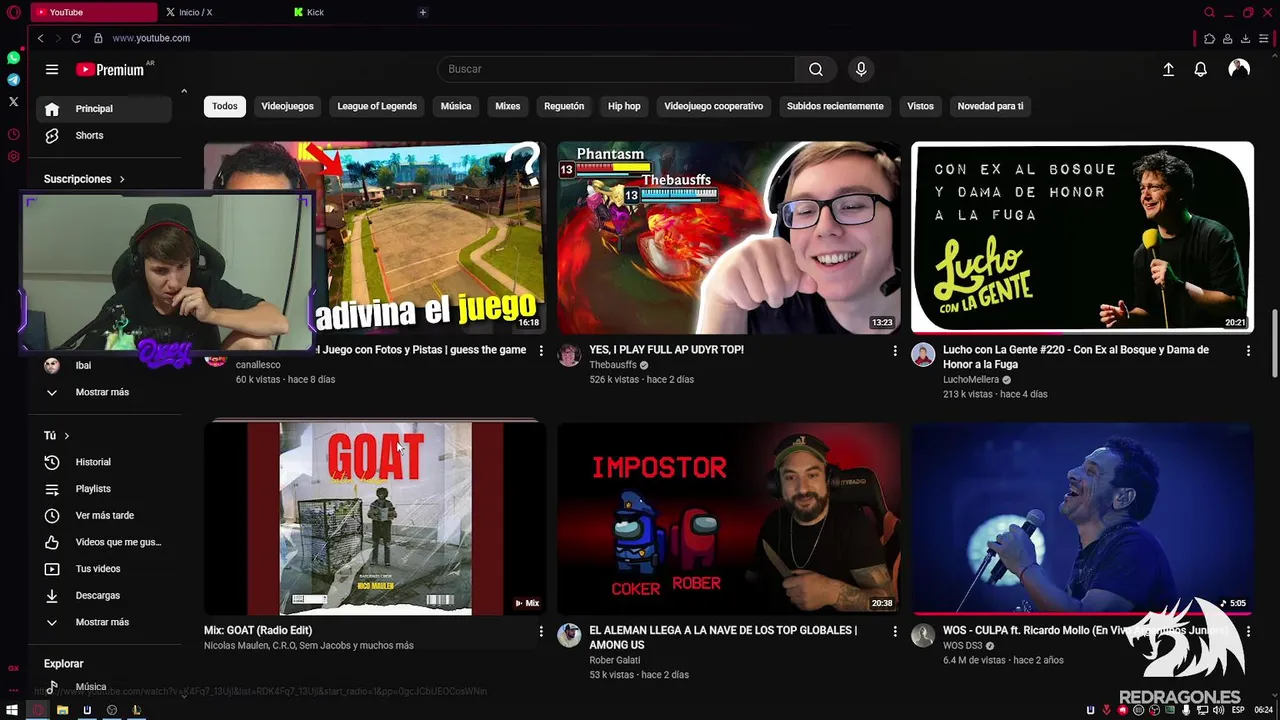This screenshot has height=720, width=1280.
Task: Open the browser downloads icon
Action: 1245,39
